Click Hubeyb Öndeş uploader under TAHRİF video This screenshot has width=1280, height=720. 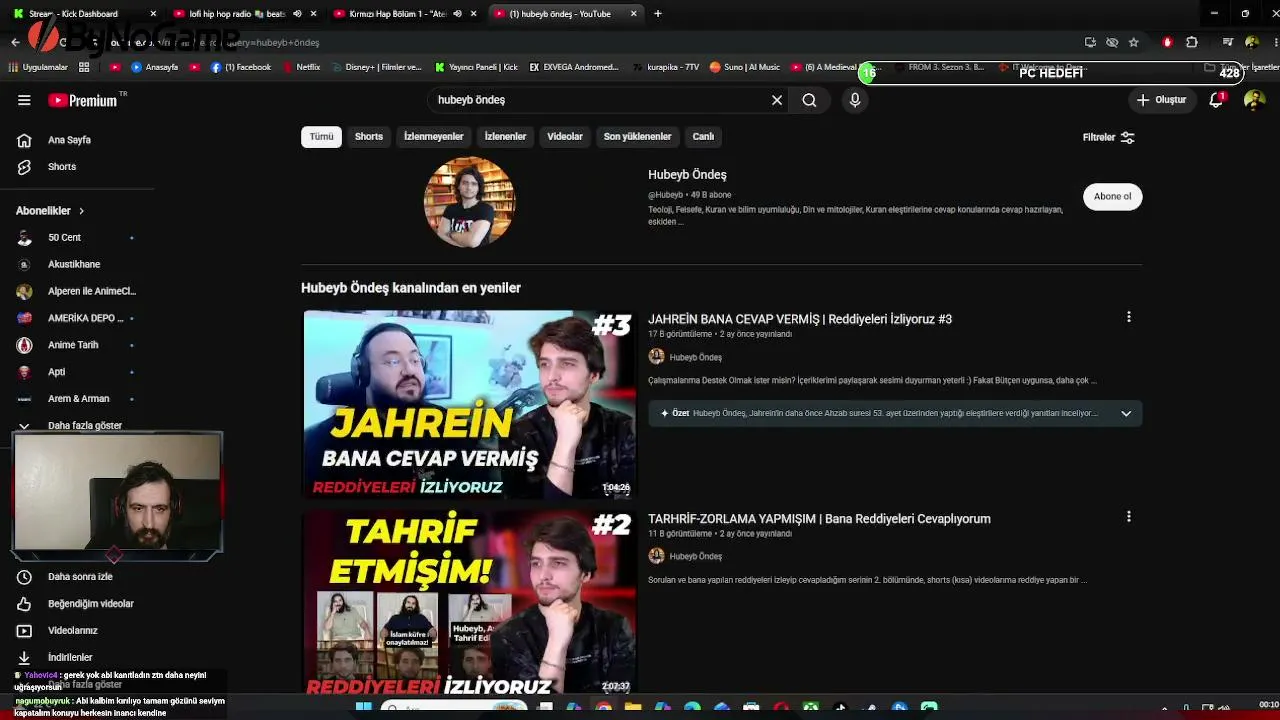(x=695, y=556)
